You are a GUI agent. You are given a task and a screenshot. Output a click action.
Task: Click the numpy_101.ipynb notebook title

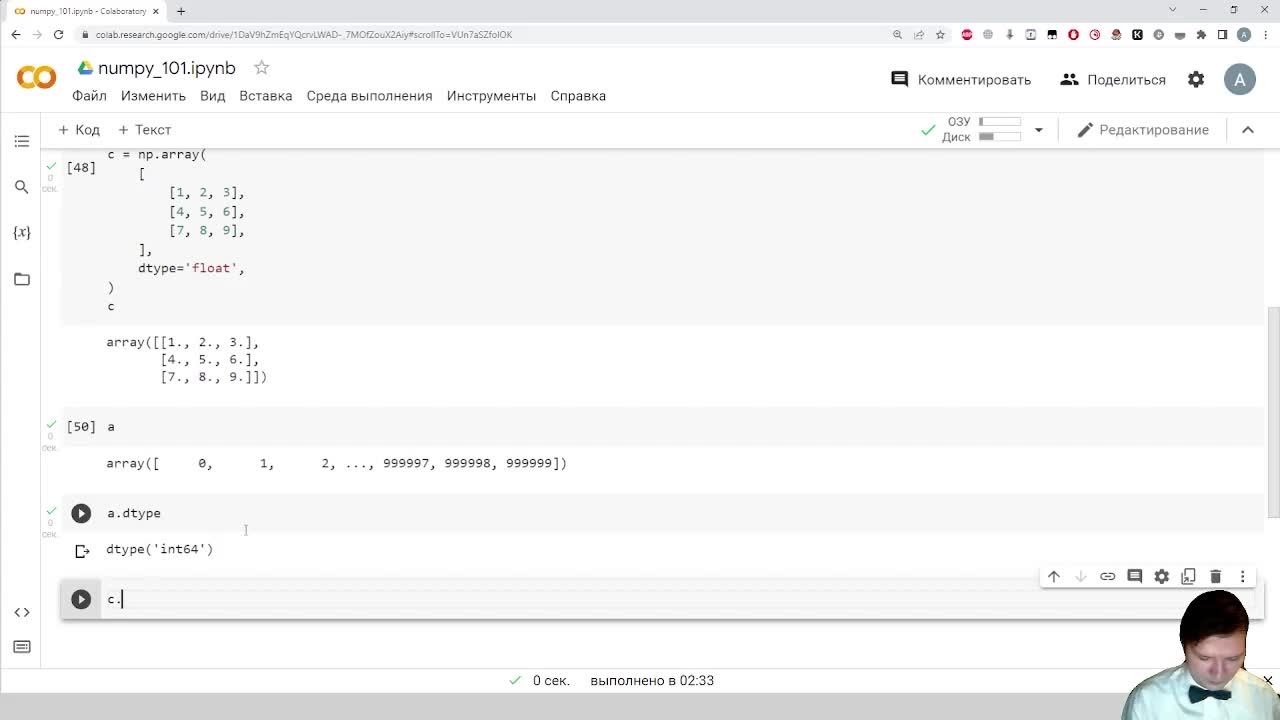(x=167, y=68)
